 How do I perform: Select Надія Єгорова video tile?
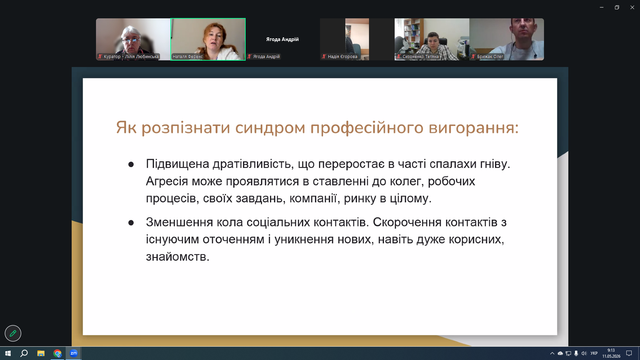click(x=357, y=39)
